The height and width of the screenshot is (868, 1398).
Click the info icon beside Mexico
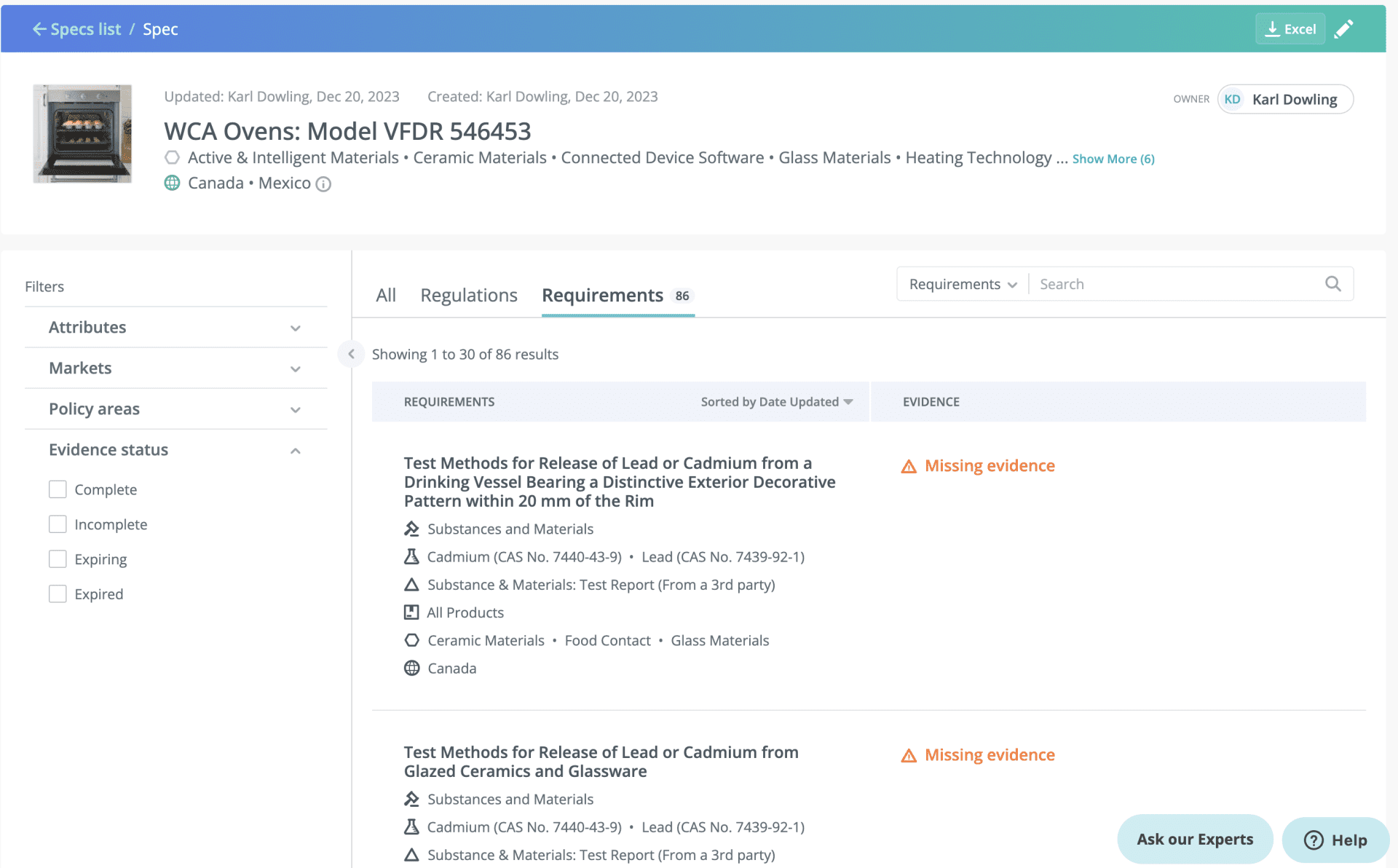coord(323,184)
